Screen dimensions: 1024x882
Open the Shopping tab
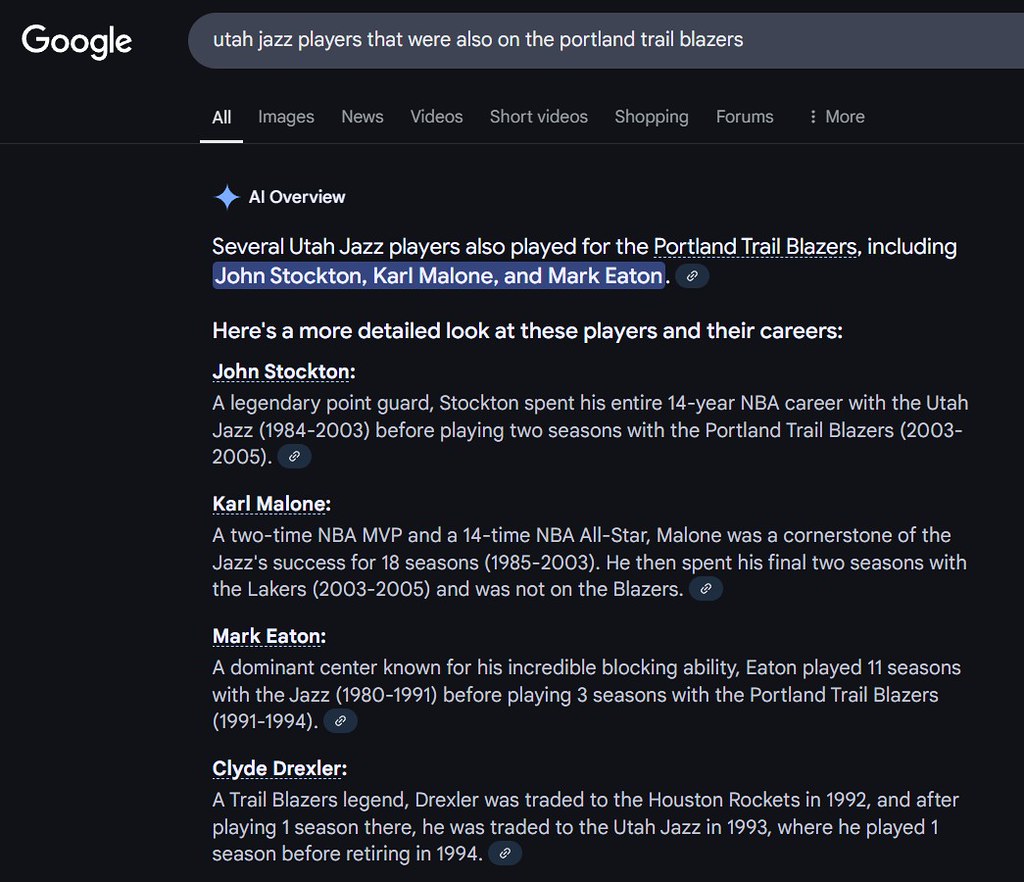click(651, 117)
